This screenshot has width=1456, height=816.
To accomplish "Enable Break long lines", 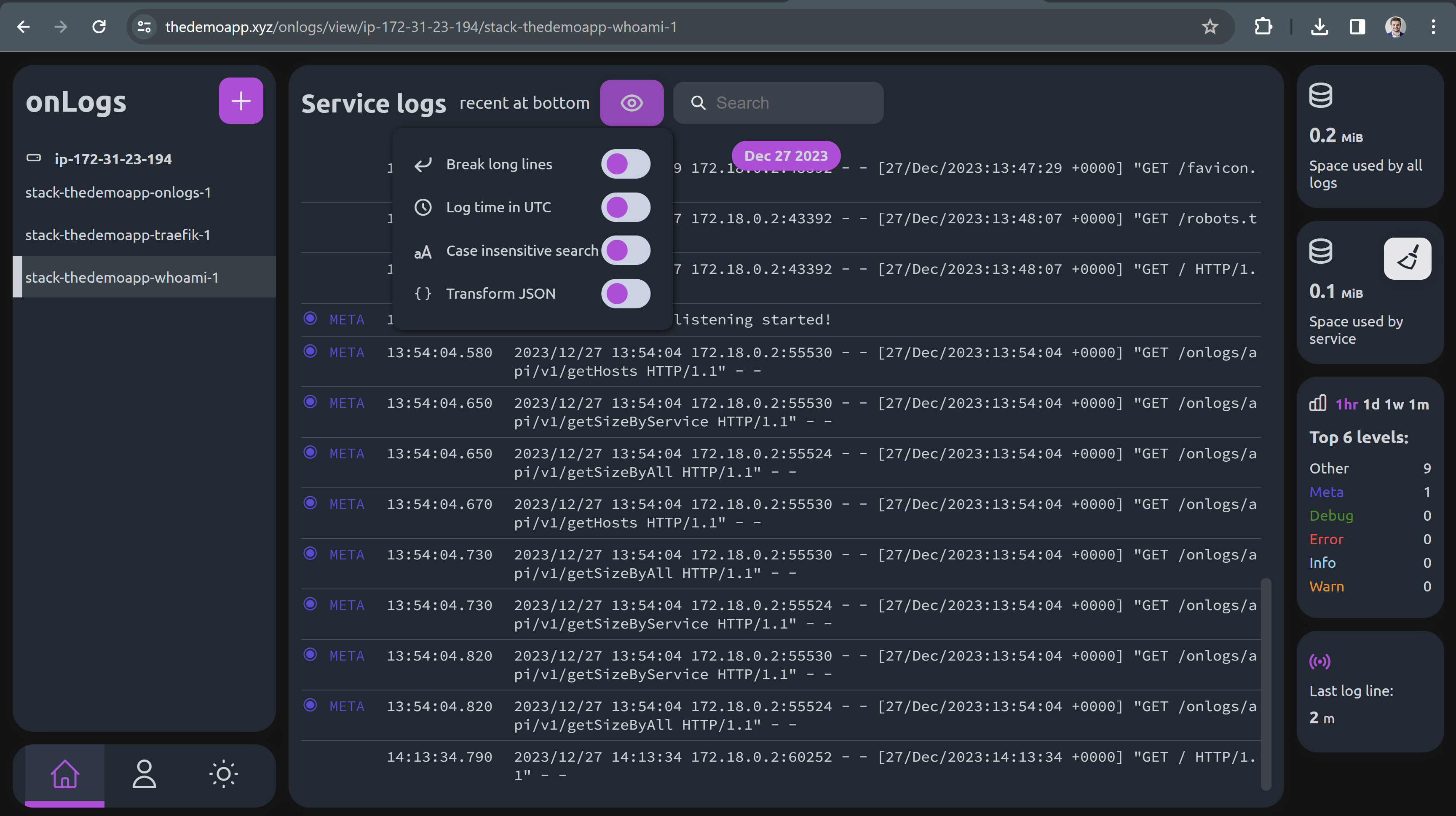I will point(626,164).
